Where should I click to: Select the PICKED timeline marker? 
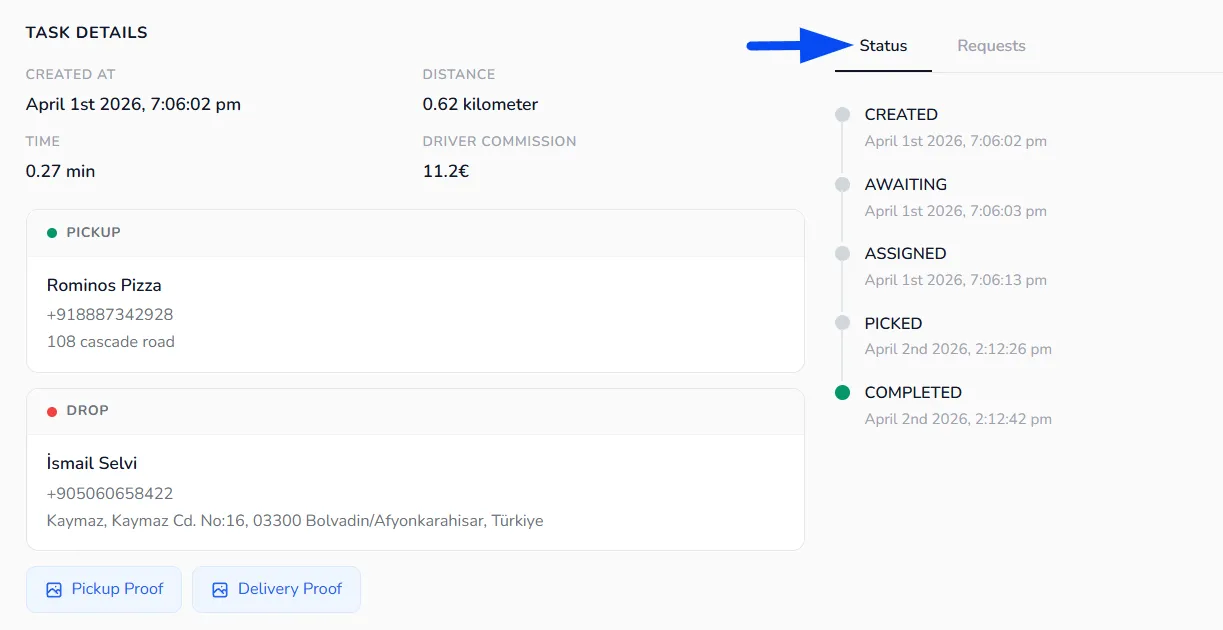(x=842, y=324)
